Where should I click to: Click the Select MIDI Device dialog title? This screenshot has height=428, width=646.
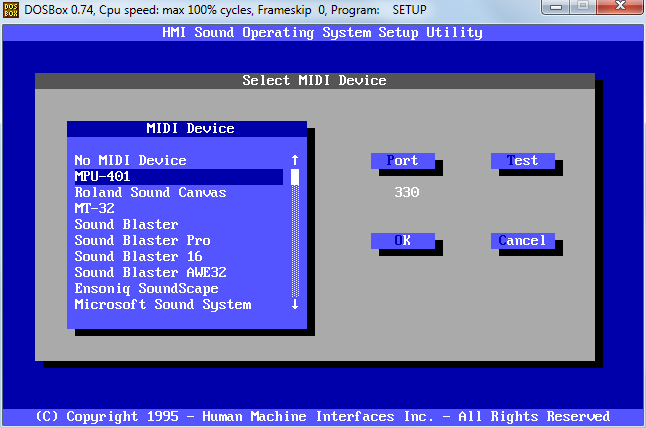(315, 81)
